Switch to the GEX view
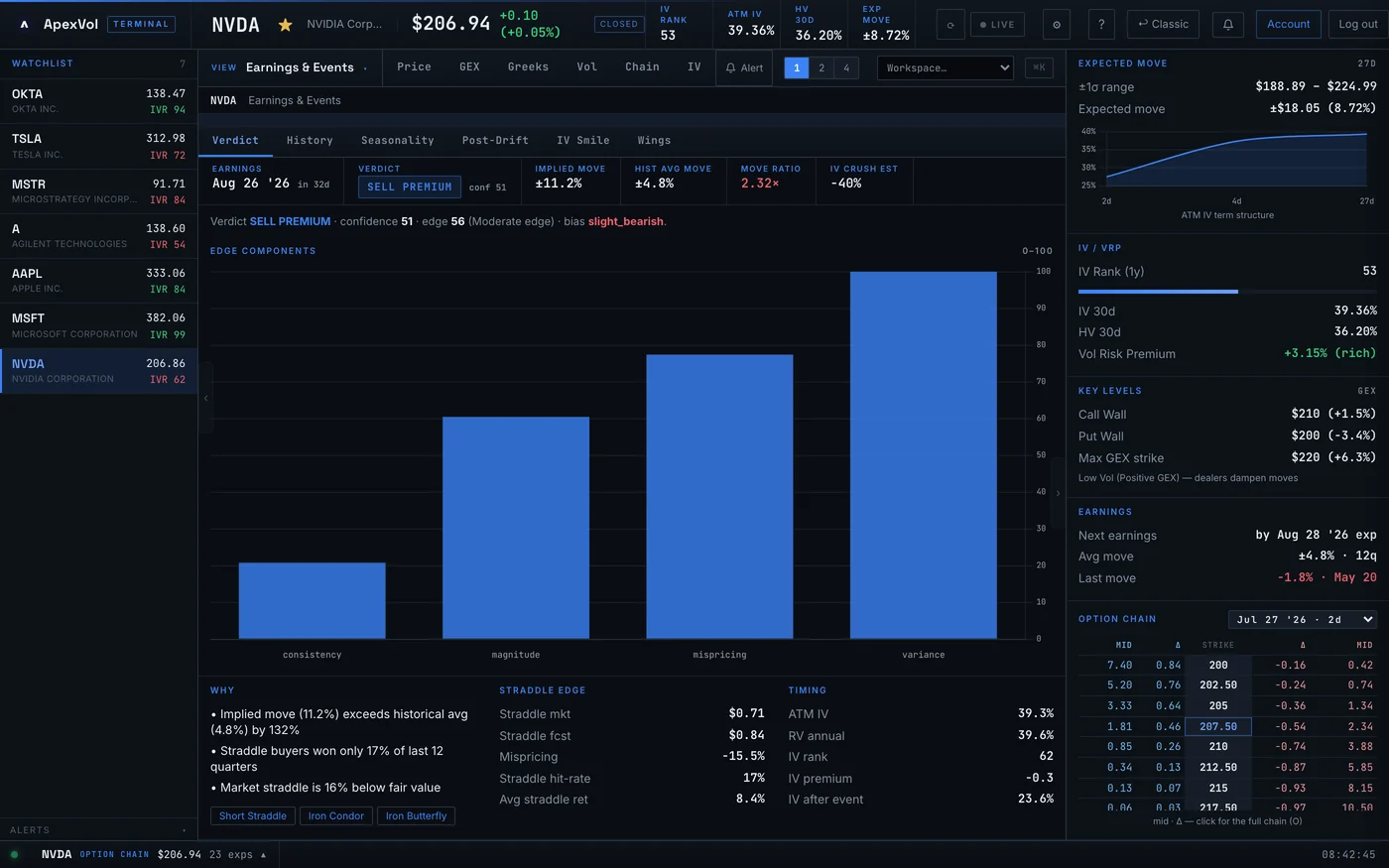The width and height of the screenshot is (1389, 868). coord(469,66)
